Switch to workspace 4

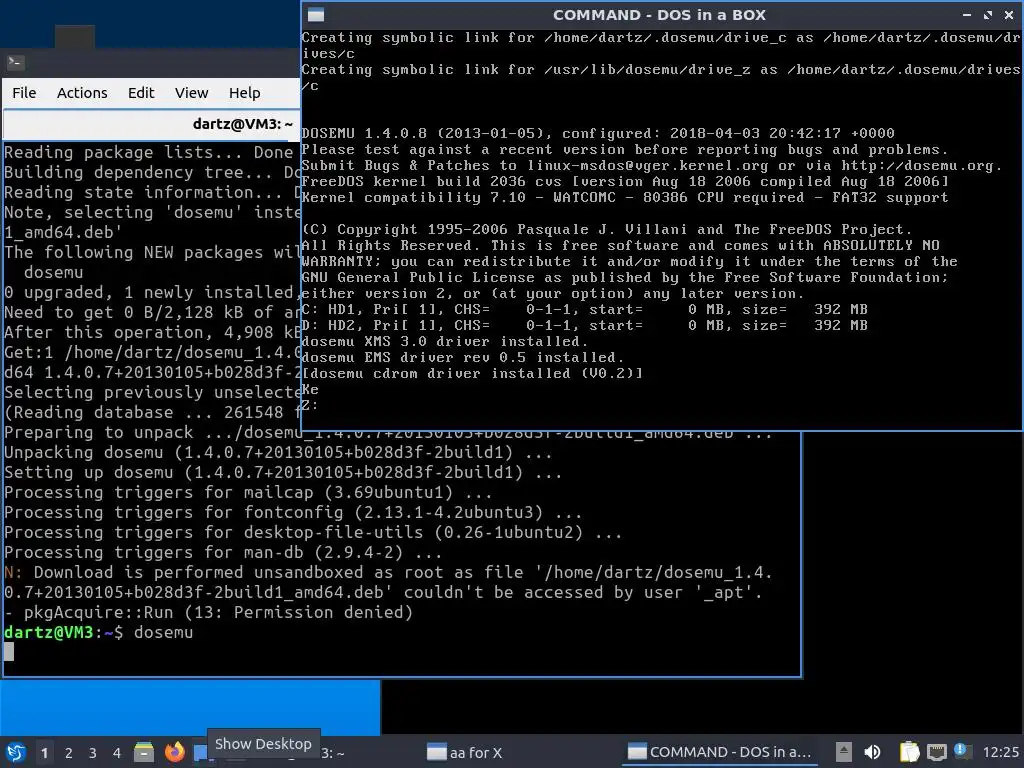[x=117, y=753]
